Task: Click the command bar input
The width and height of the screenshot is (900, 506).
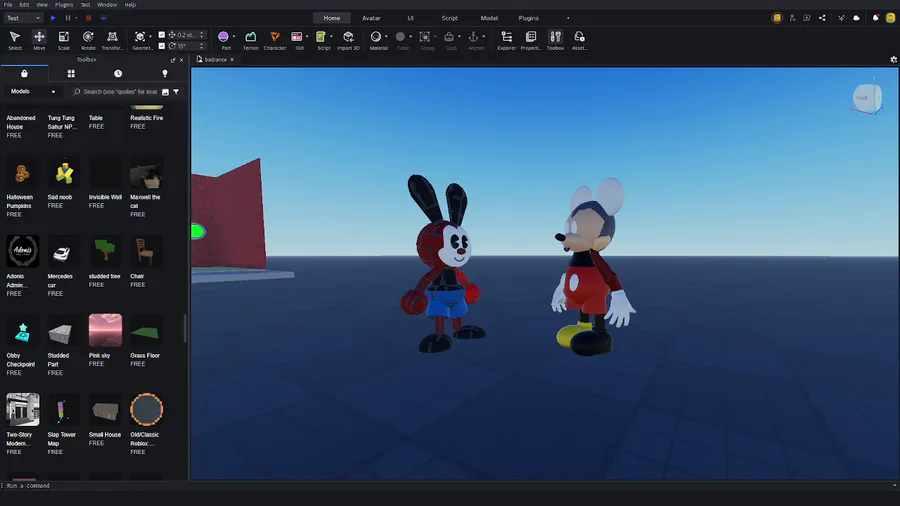Action: (448, 486)
